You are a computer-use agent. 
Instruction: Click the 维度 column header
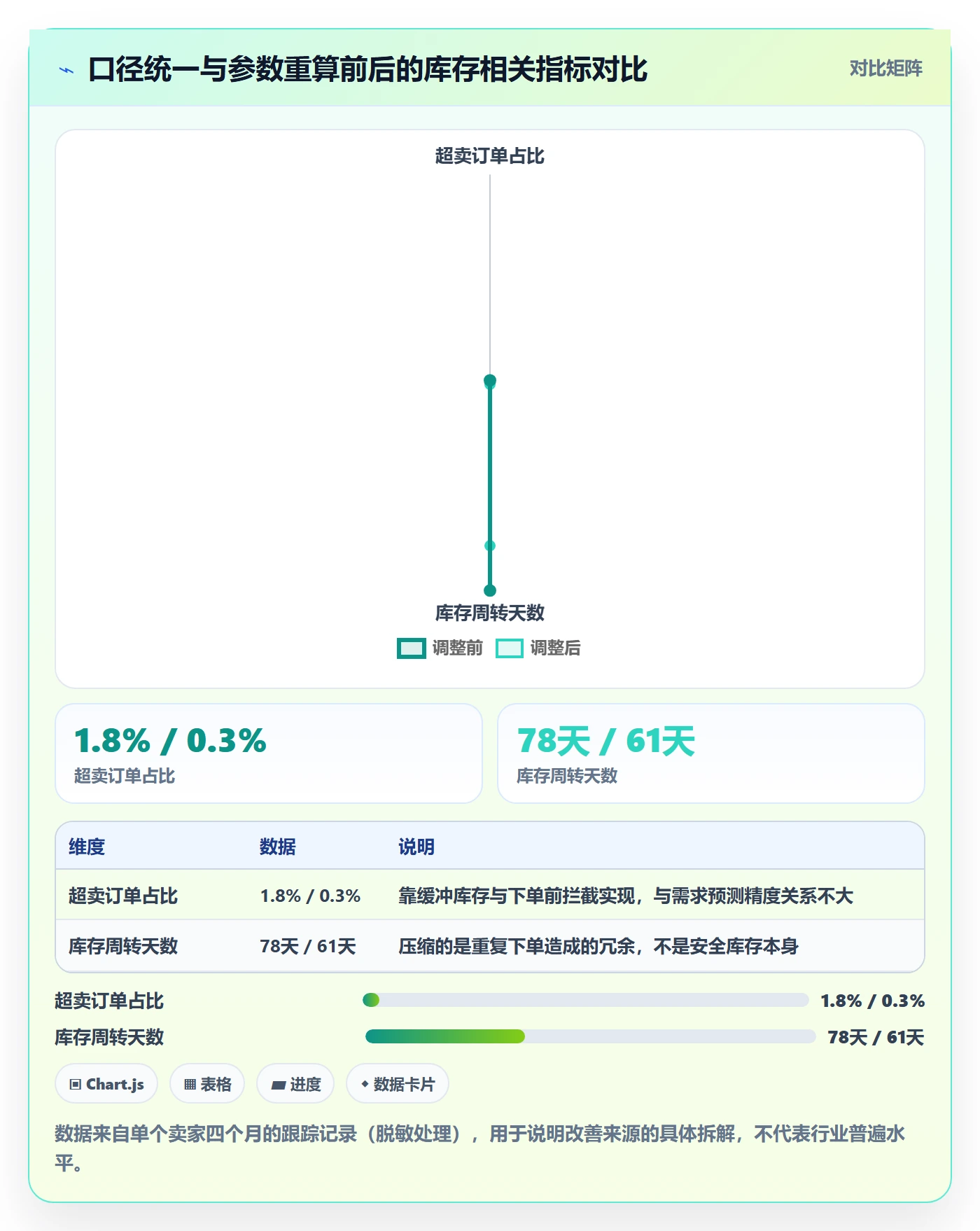pyautogui.click(x=87, y=847)
